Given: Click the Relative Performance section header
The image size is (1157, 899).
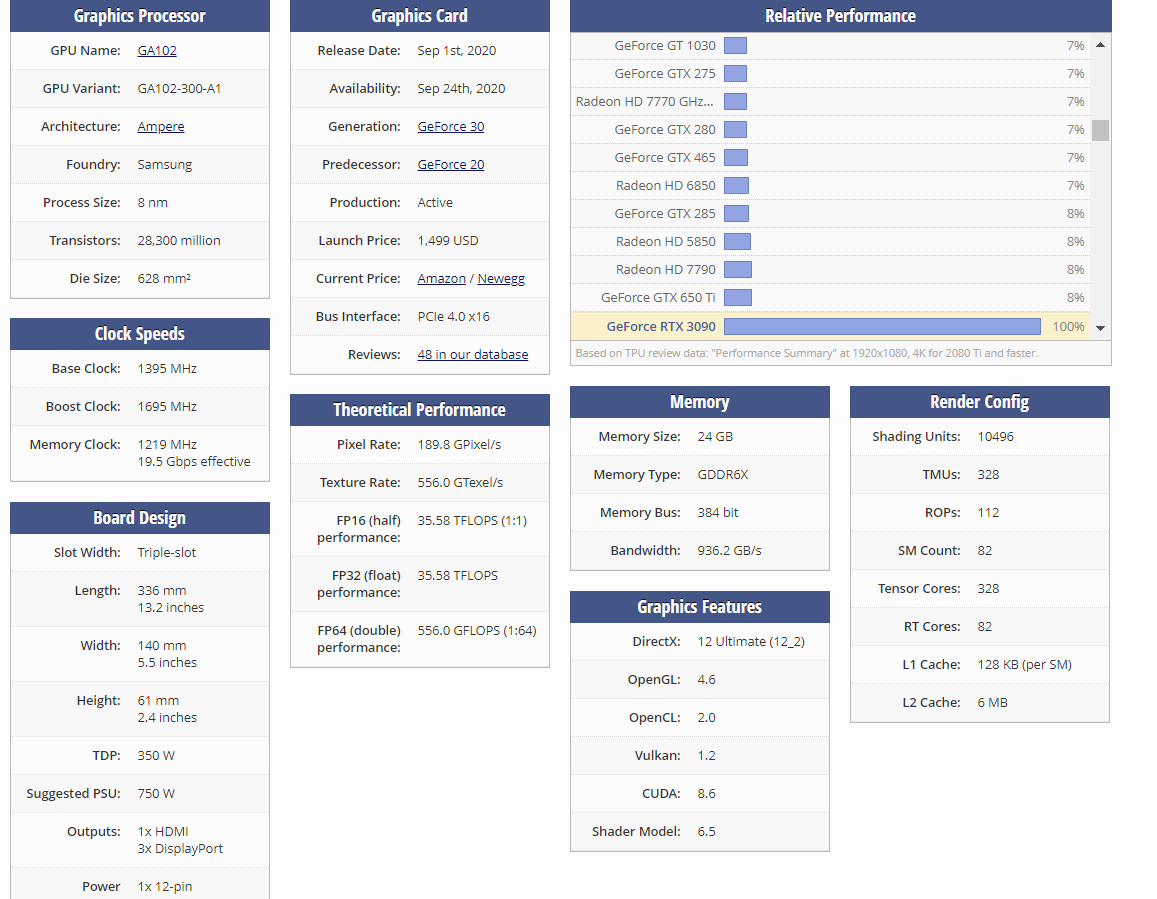Looking at the screenshot, I should point(840,16).
